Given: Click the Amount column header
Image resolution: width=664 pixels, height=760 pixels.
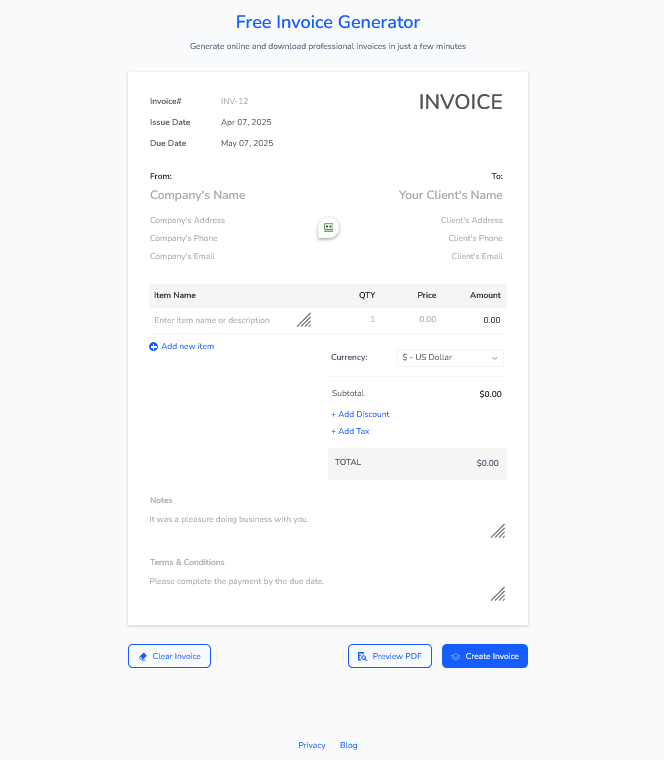Looking at the screenshot, I should (x=485, y=295).
